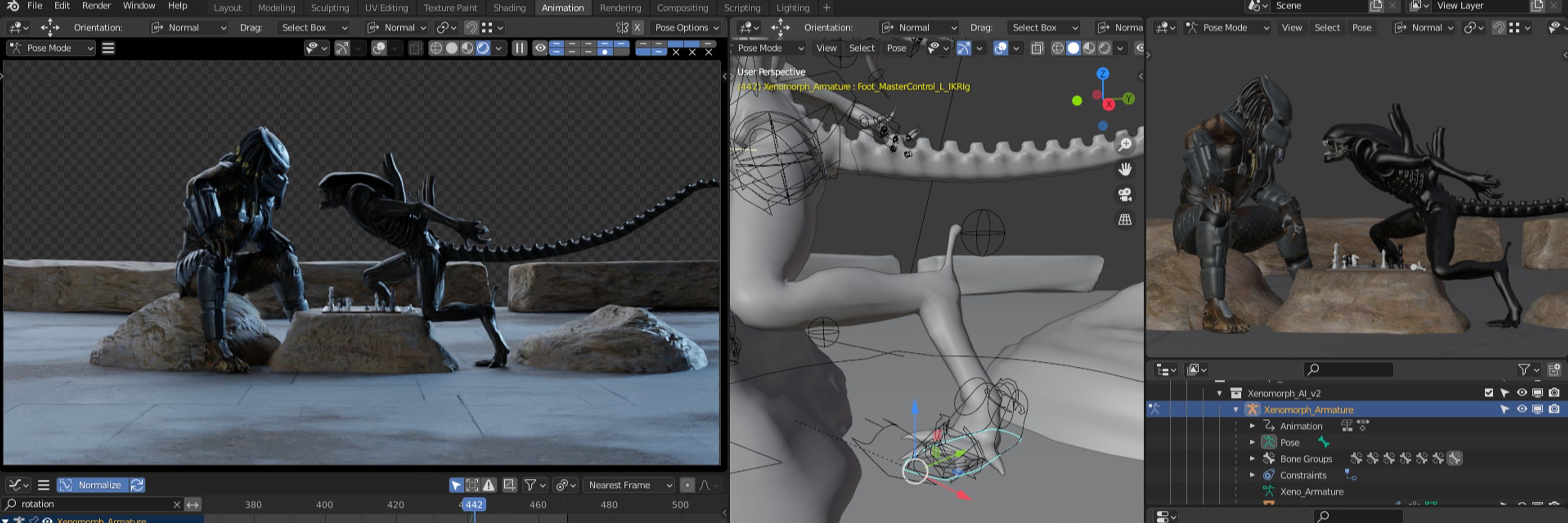
Task: Click the hamburger menu beside left Pose Mode
Action: (x=108, y=48)
